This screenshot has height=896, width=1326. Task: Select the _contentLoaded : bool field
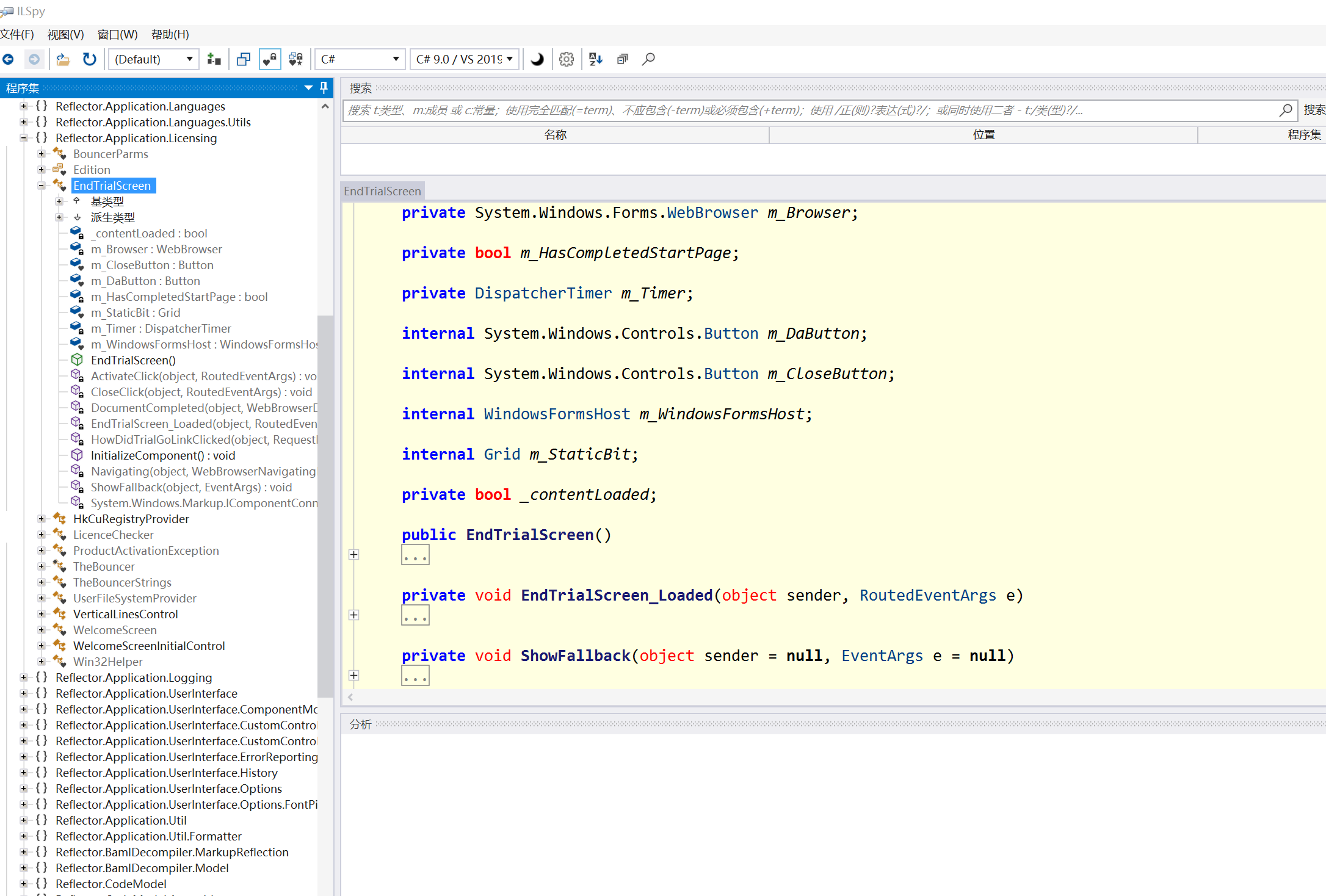click(x=149, y=233)
